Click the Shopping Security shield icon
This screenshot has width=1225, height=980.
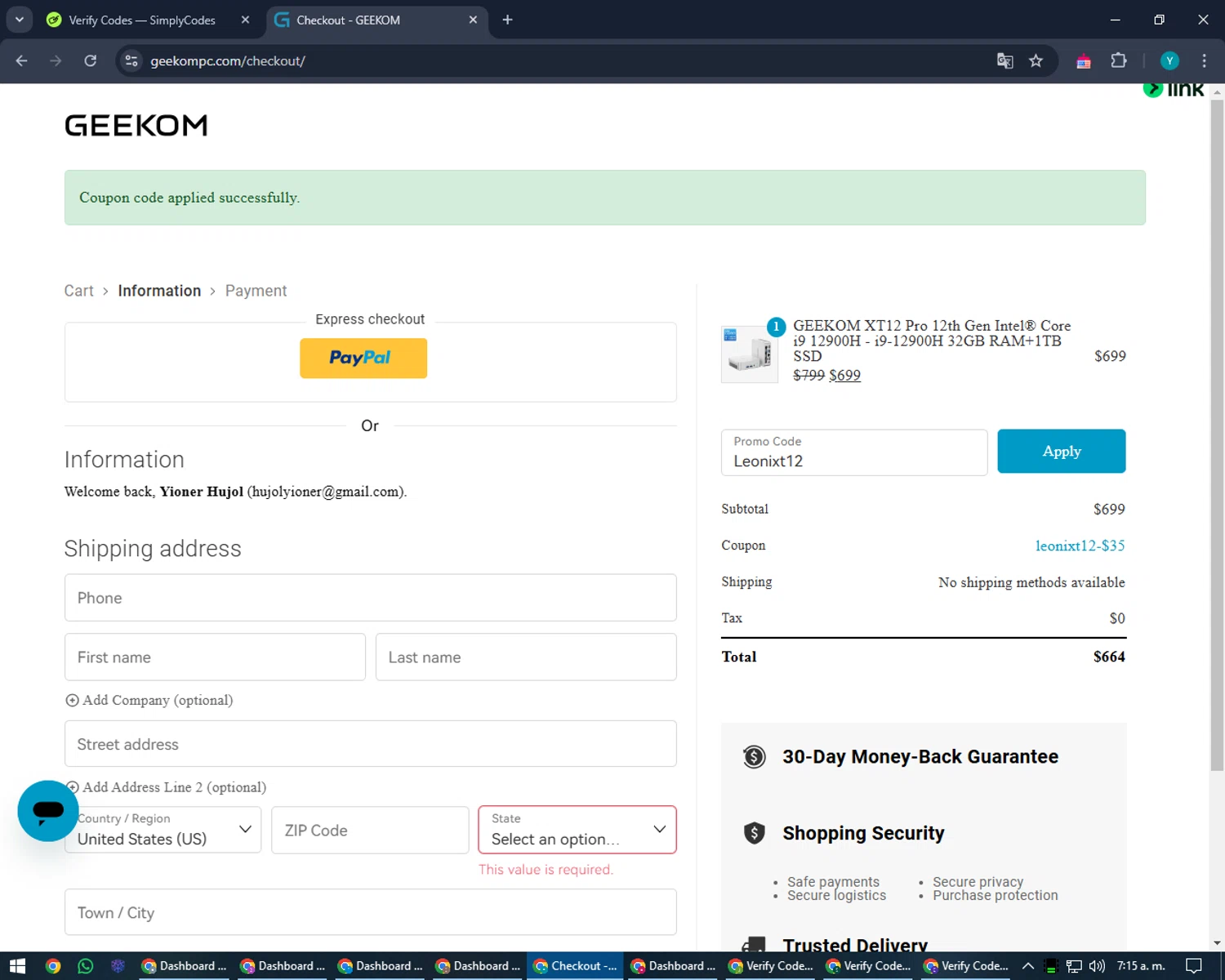point(754,833)
